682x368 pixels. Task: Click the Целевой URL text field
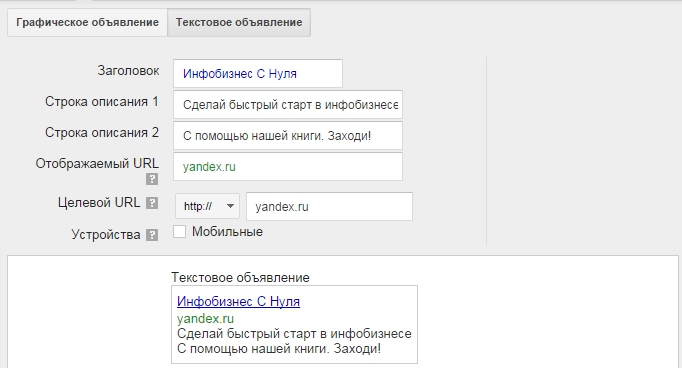329,207
